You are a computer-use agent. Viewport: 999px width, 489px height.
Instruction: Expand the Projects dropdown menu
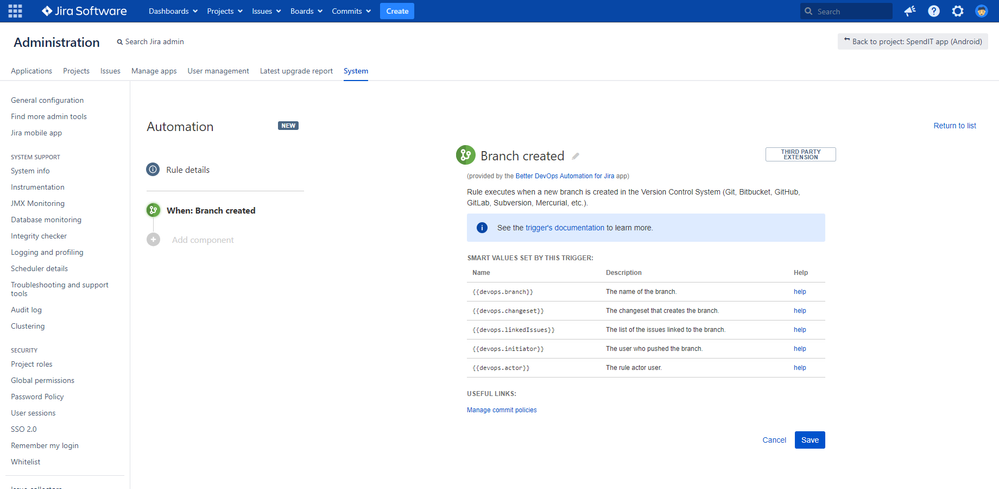224,11
